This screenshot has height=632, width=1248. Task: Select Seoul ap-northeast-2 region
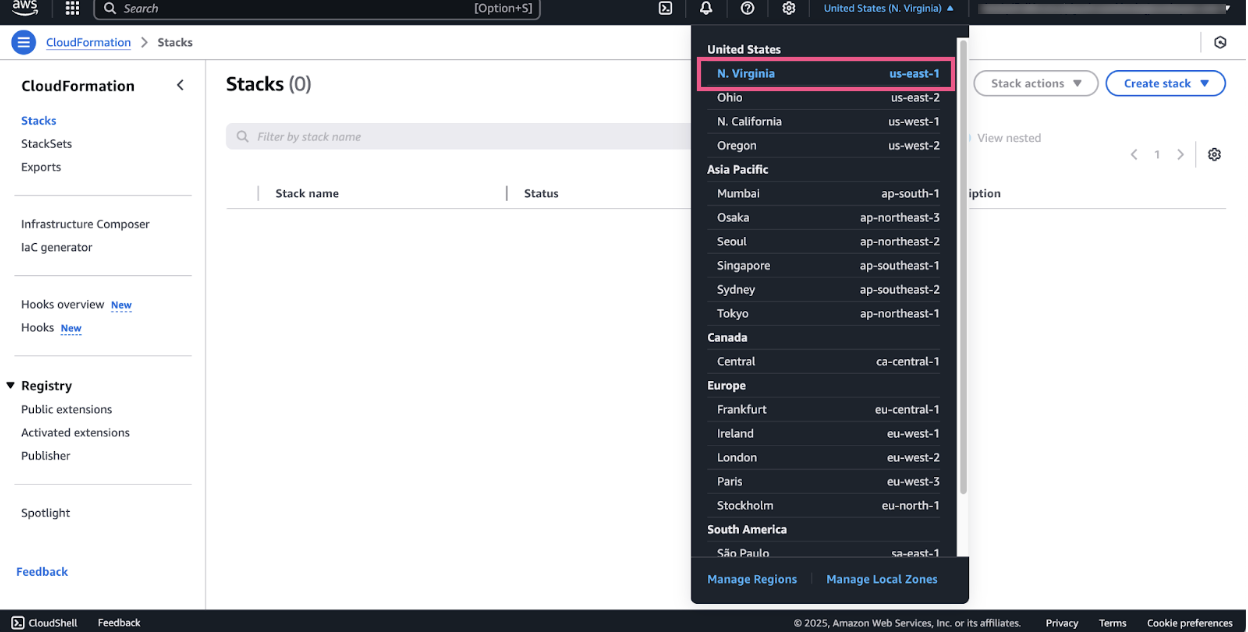(828, 241)
